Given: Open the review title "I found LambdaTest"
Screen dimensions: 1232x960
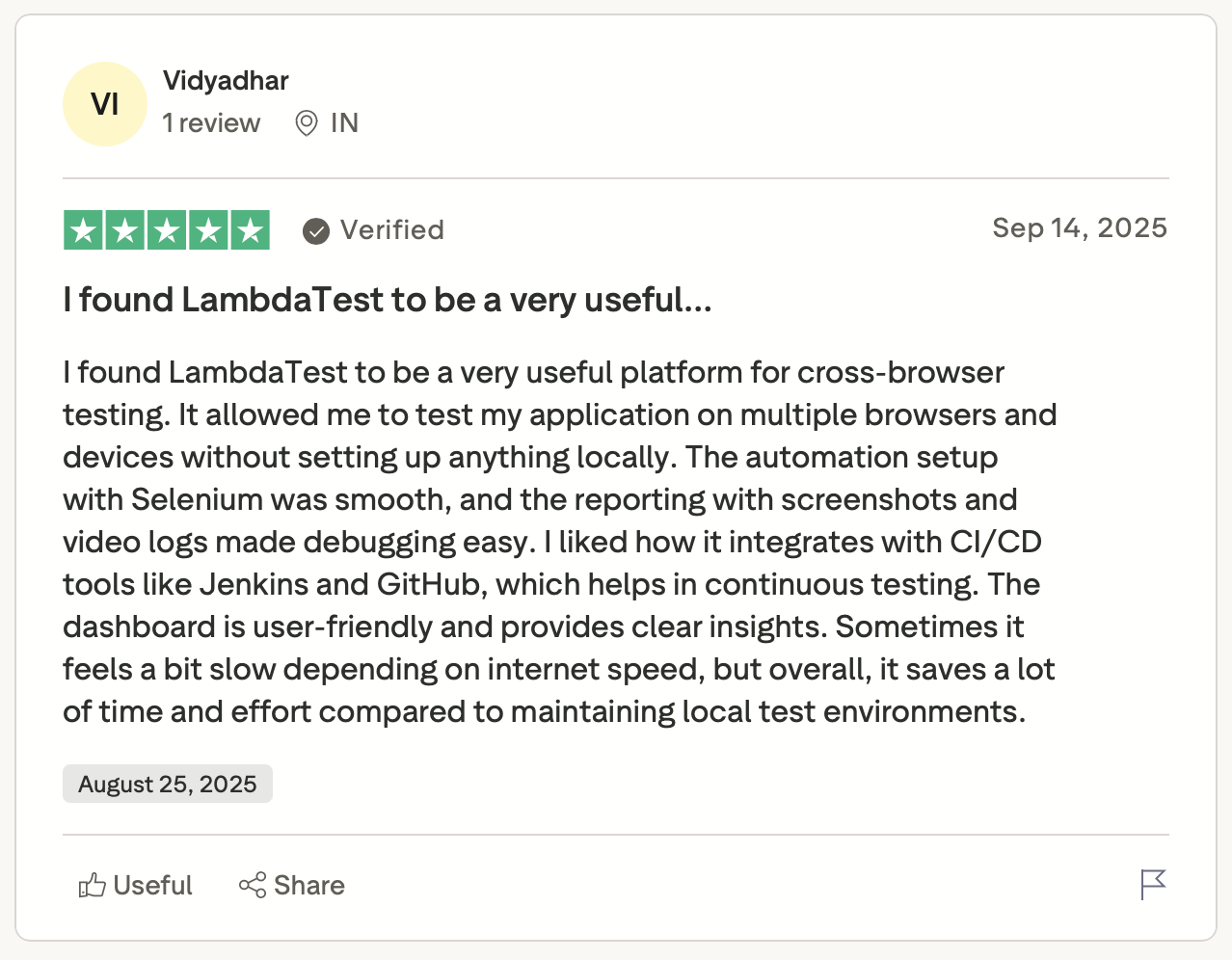Looking at the screenshot, I should click(x=388, y=301).
